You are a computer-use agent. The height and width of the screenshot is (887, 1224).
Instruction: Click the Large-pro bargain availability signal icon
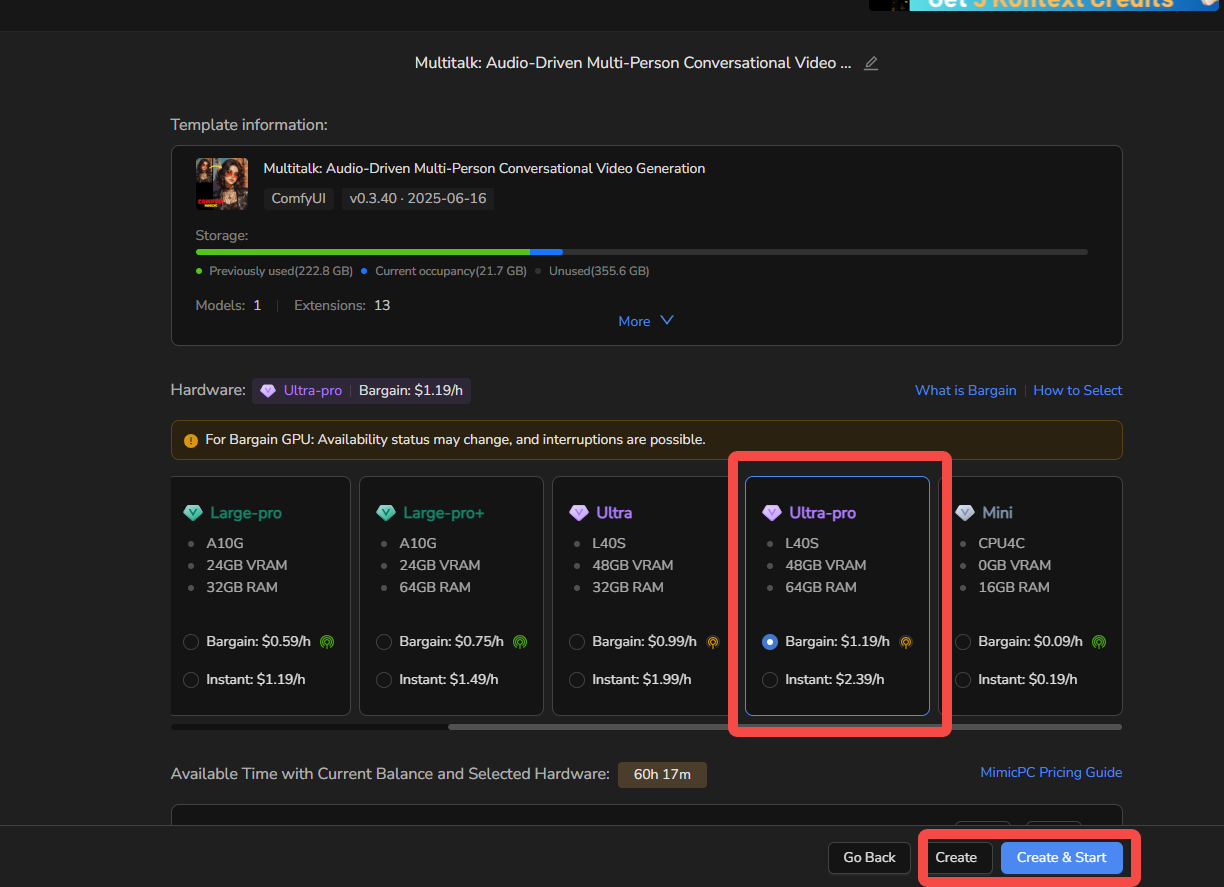(x=326, y=642)
